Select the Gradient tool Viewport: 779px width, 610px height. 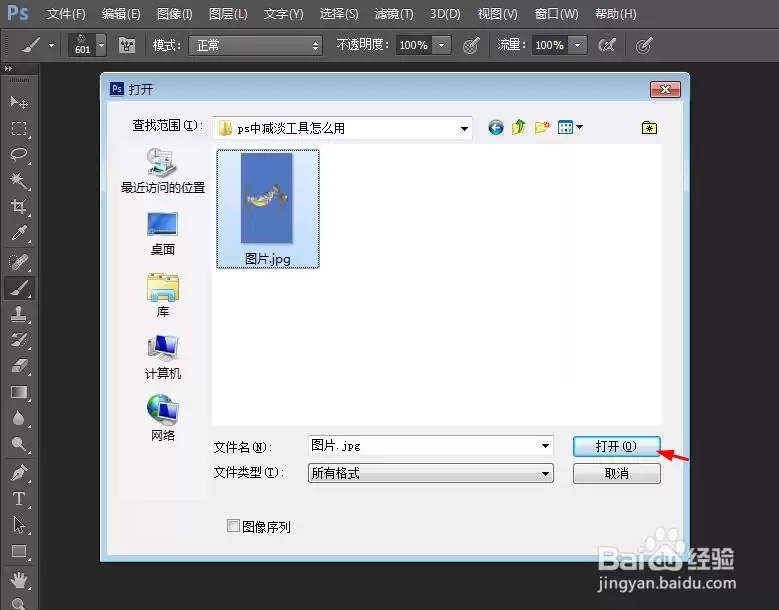coord(19,392)
